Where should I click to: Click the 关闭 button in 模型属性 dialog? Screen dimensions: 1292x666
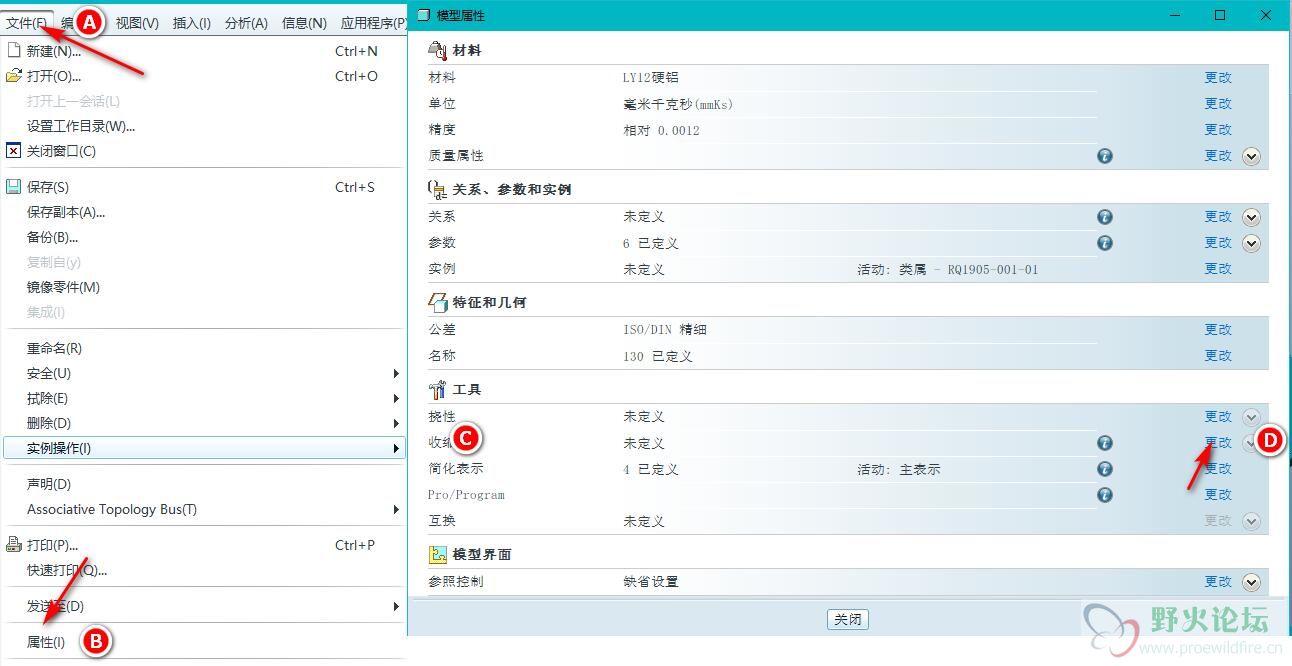[848, 619]
